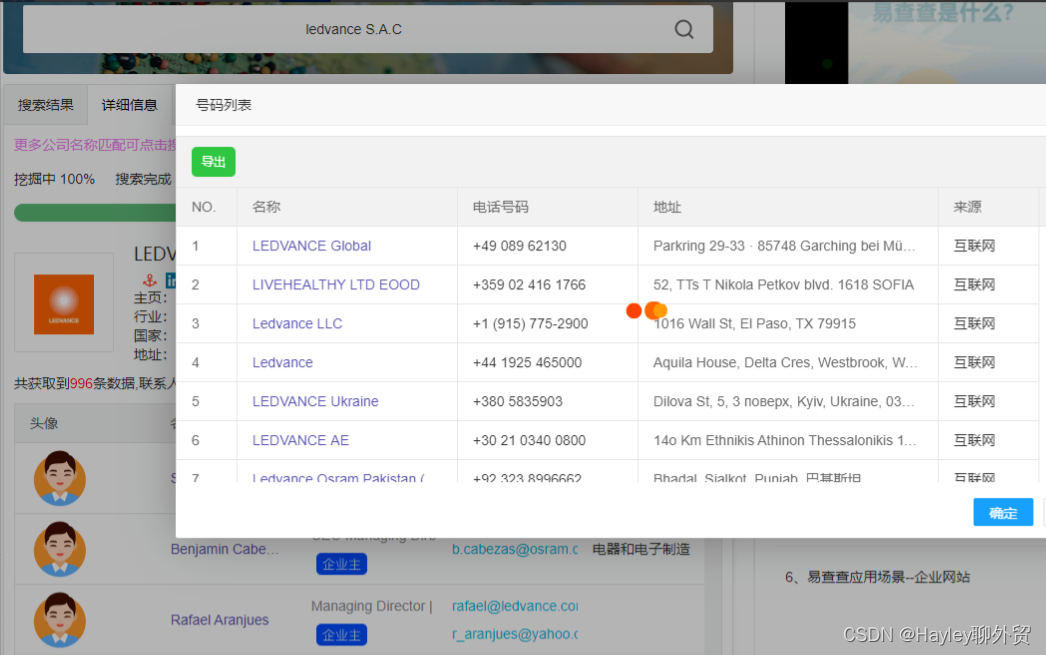
Task: Open the Ledvance LLC link
Action: tap(297, 323)
